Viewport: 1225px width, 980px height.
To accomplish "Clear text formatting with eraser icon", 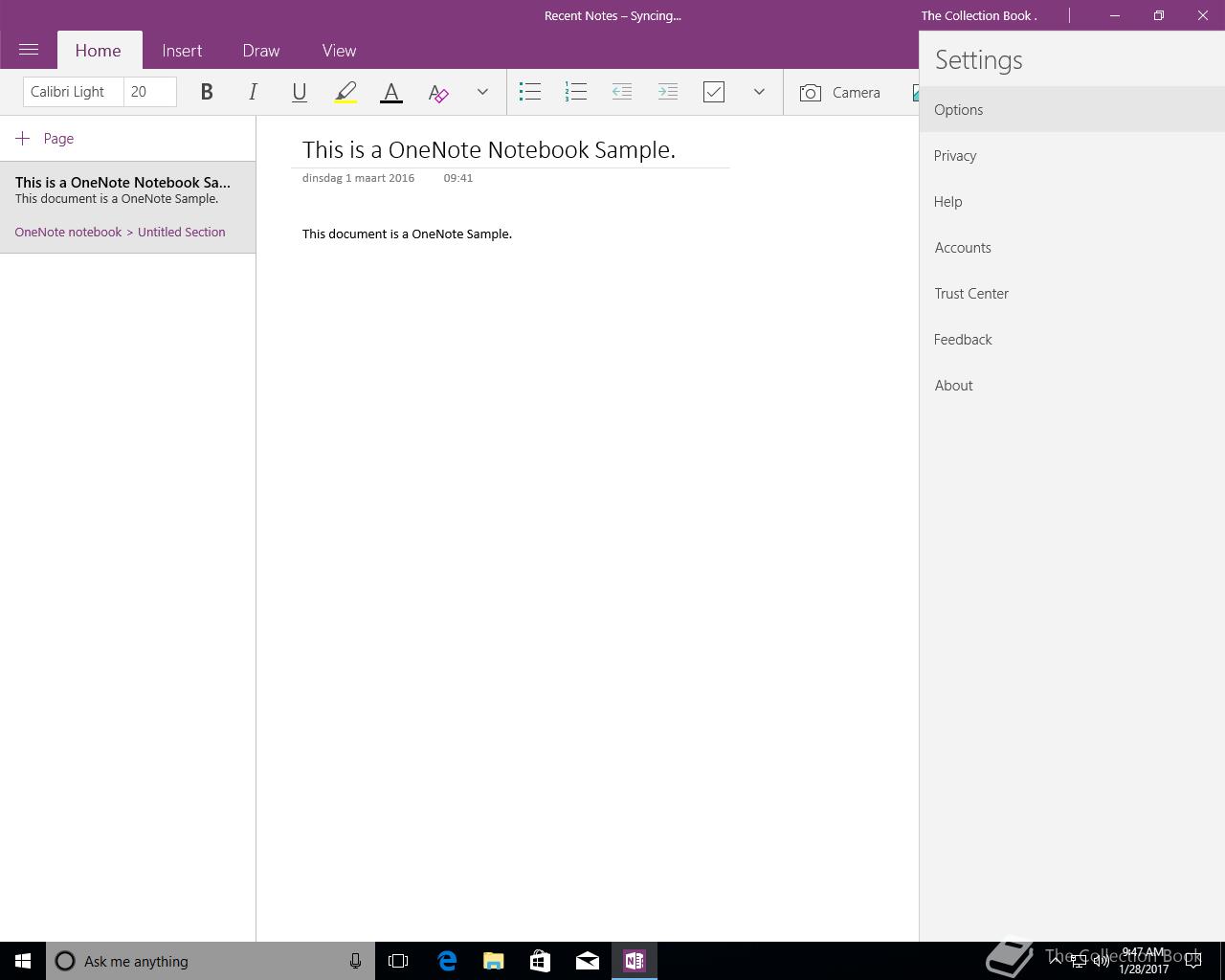I will [437, 92].
